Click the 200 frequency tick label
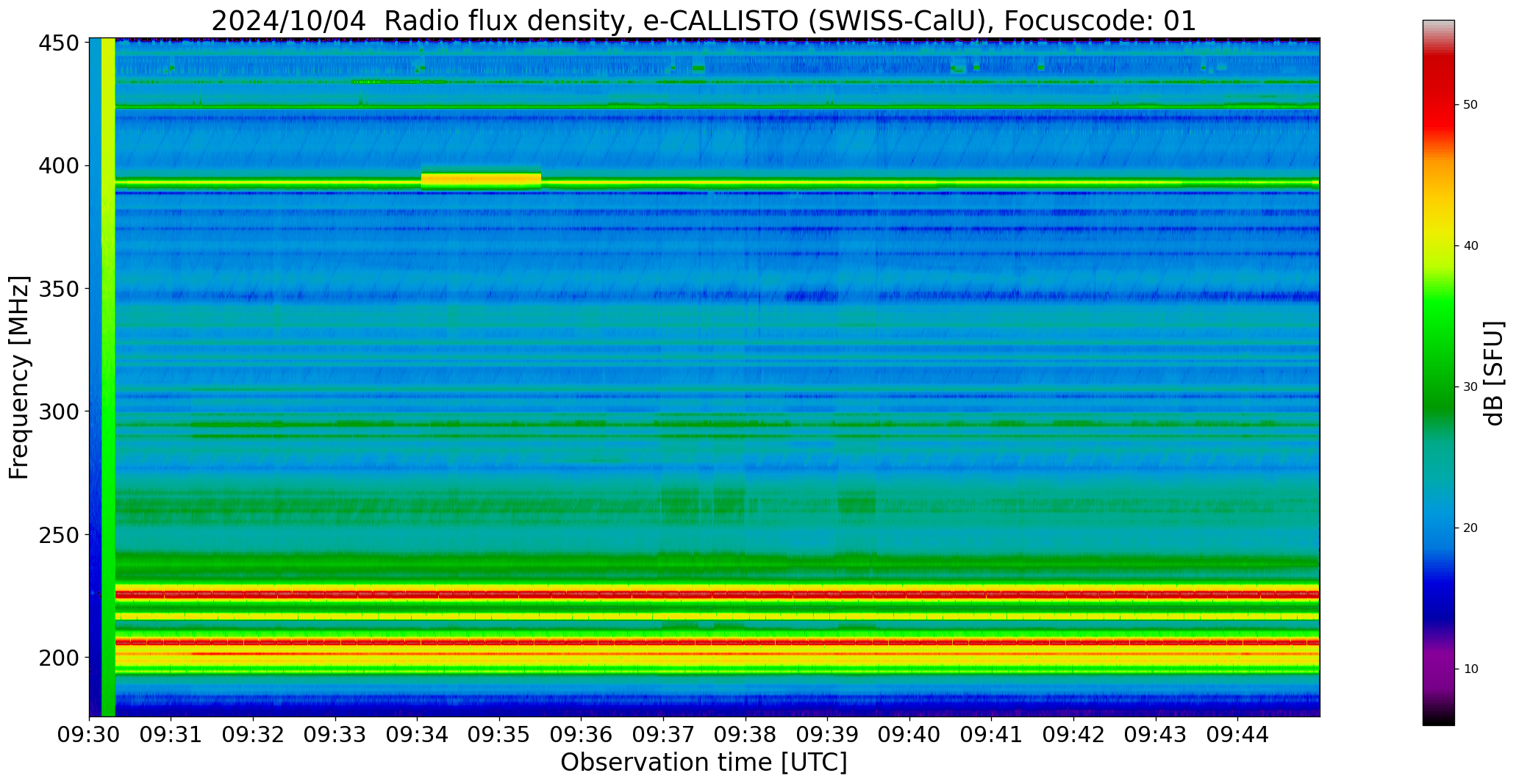Screen dimensions: 1516x784 pyautogui.click(x=59, y=657)
